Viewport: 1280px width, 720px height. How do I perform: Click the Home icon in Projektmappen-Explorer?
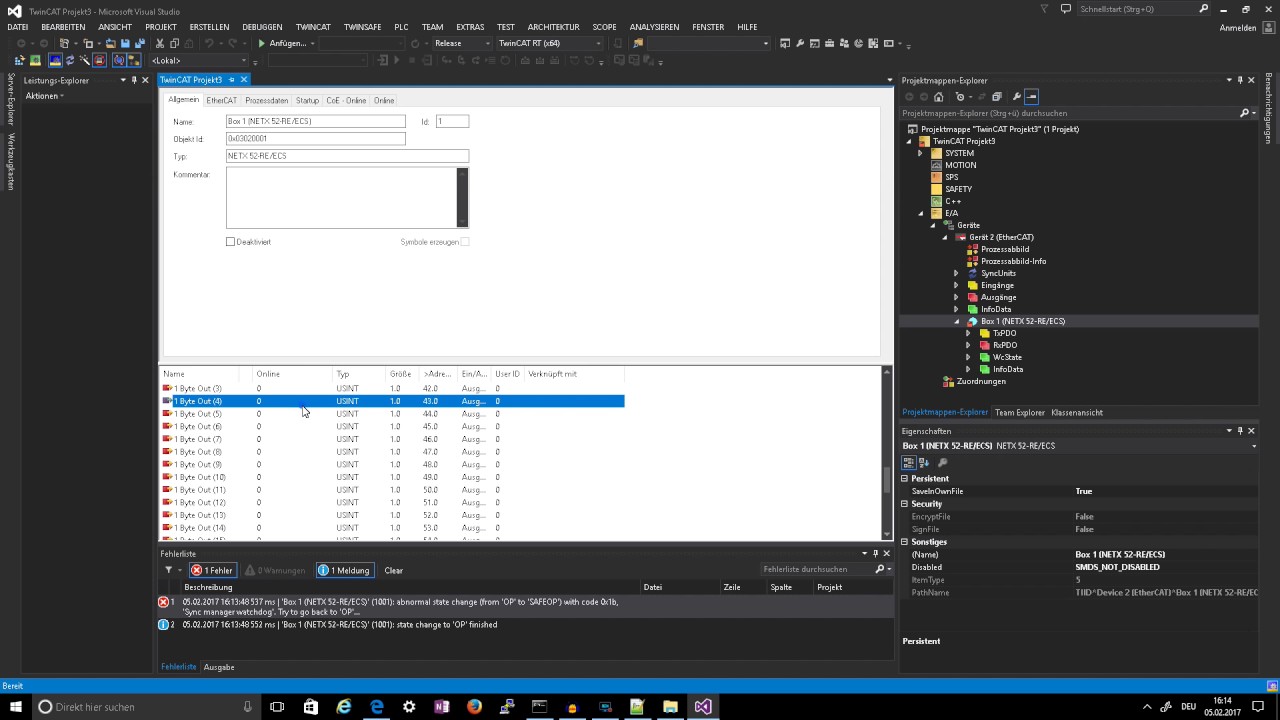click(x=938, y=97)
